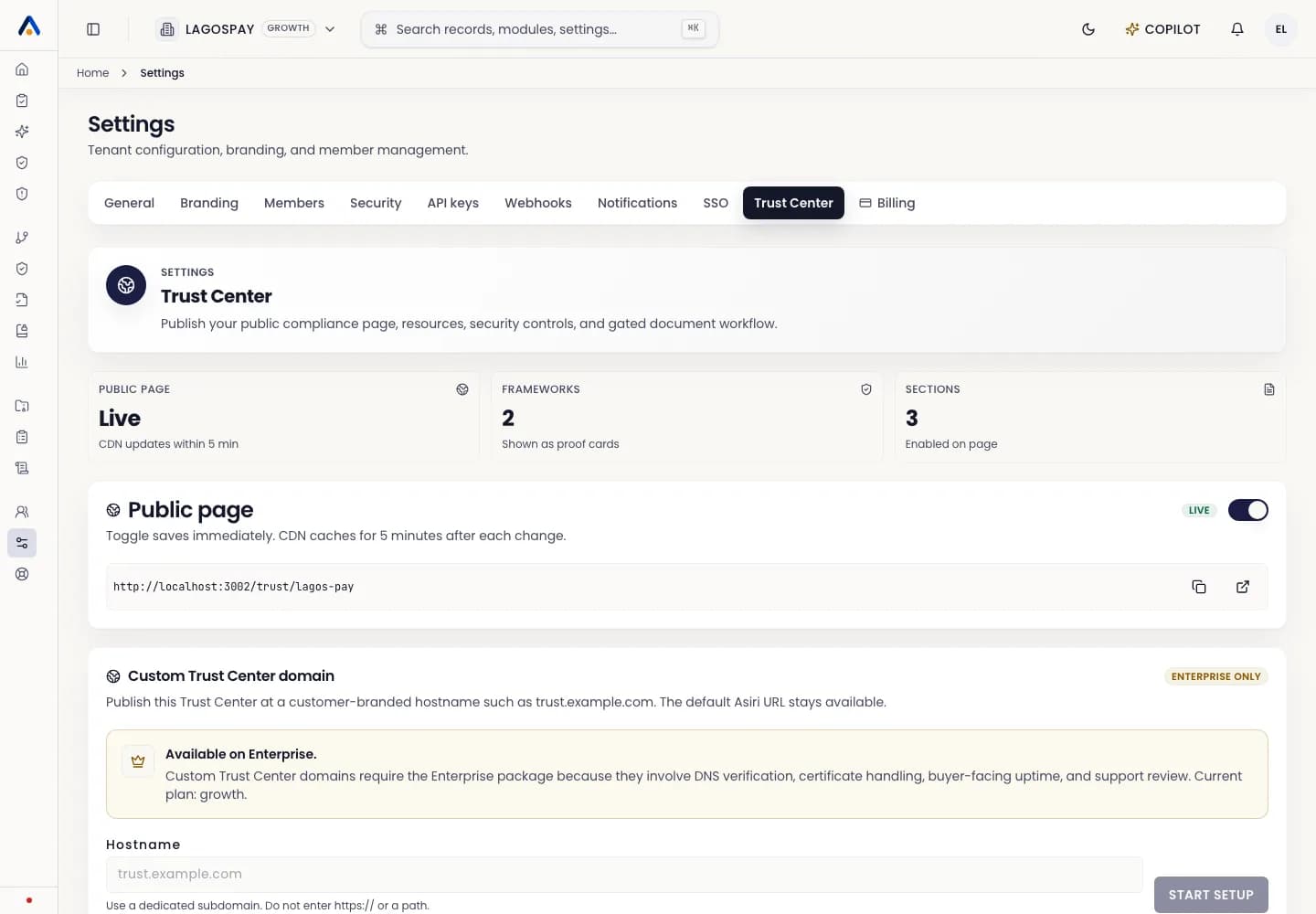The height and width of the screenshot is (914, 1316).
Task: Open the scroll document sidebar icon
Action: [x=22, y=468]
